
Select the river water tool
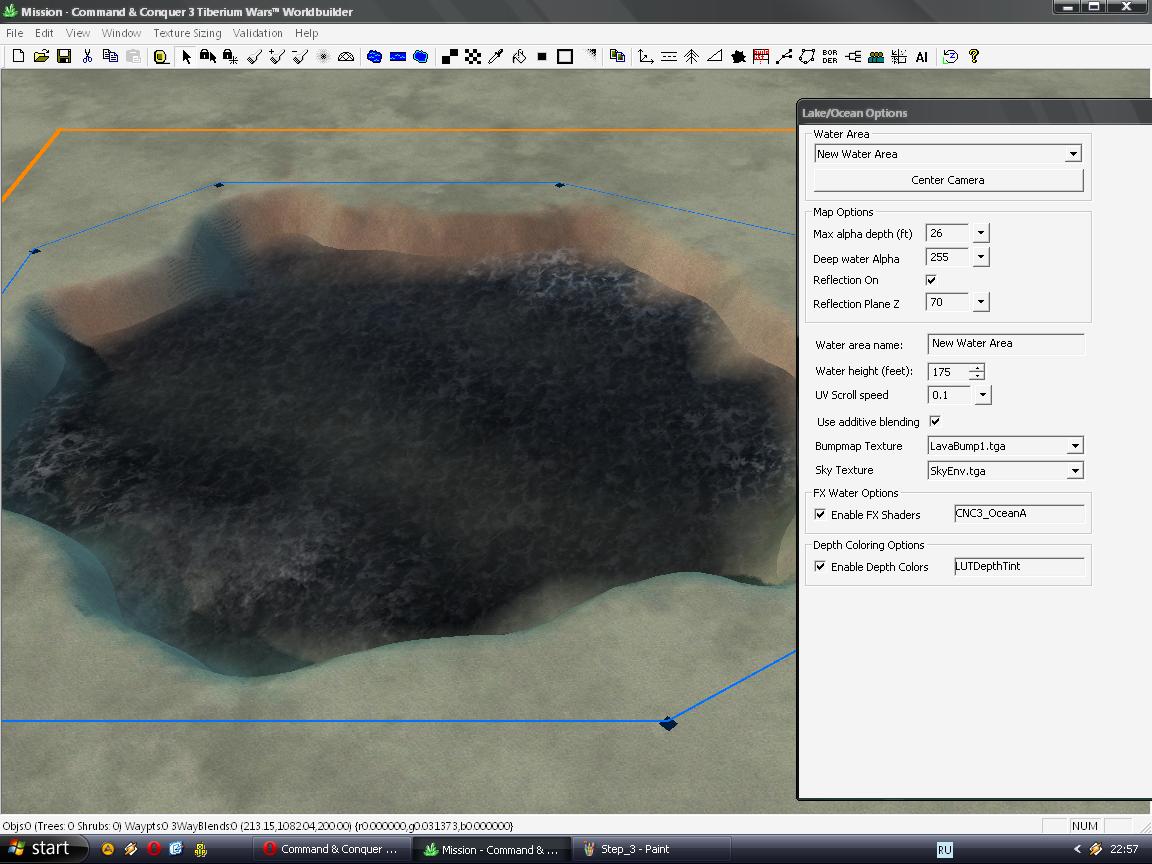(397, 57)
